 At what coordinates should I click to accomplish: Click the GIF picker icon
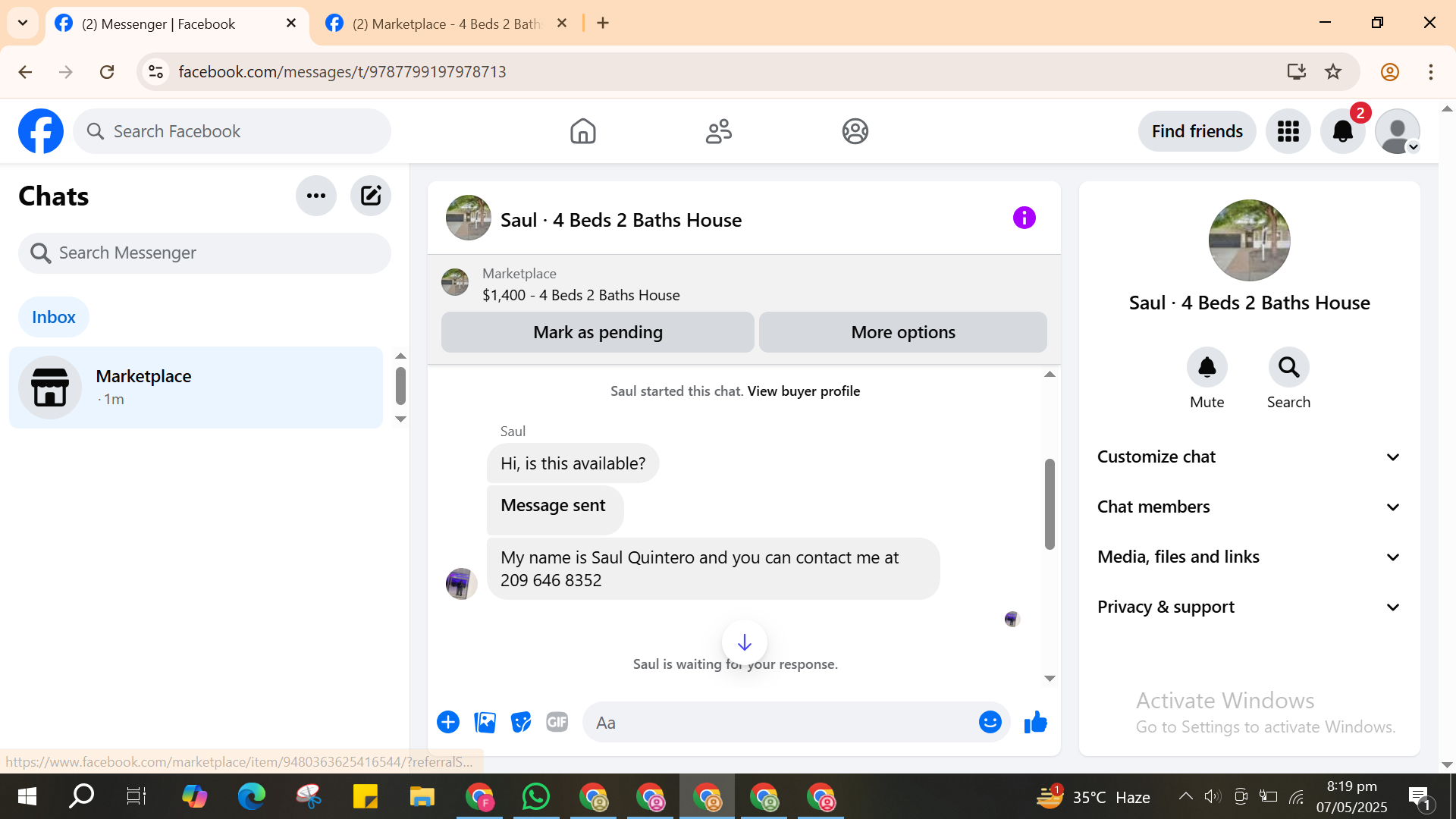[557, 723]
